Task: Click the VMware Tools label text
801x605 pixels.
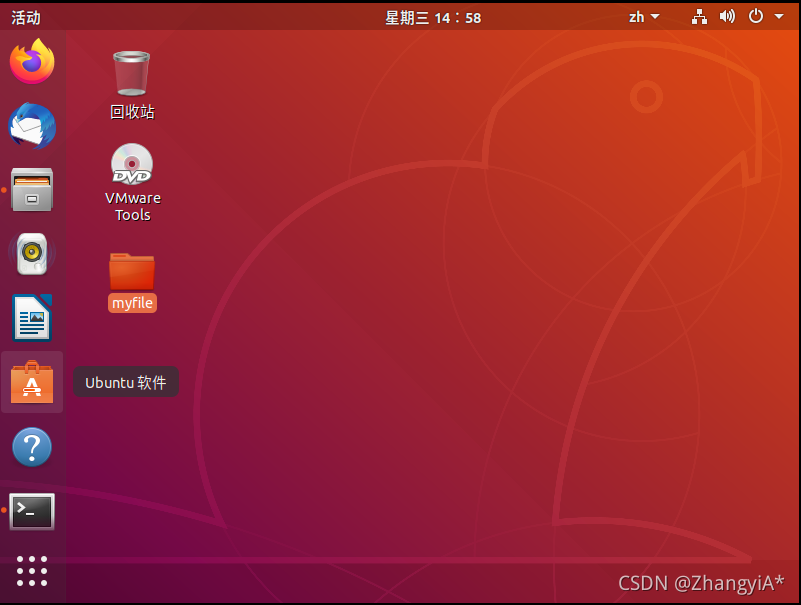Action: point(133,206)
